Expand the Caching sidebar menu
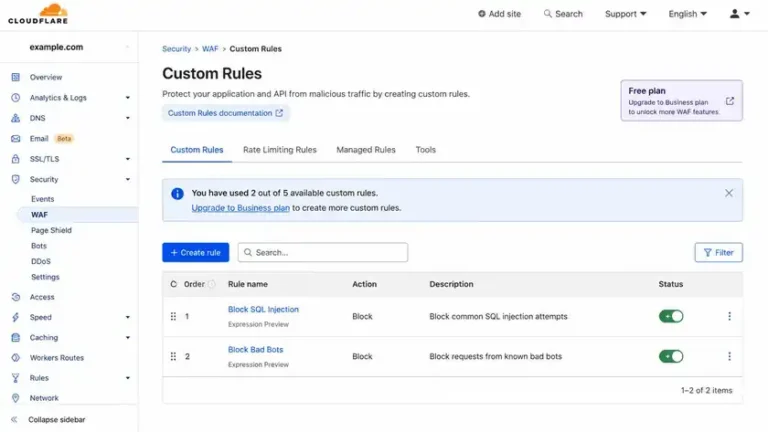Image resolution: width=768 pixels, height=432 pixels. (x=127, y=337)
